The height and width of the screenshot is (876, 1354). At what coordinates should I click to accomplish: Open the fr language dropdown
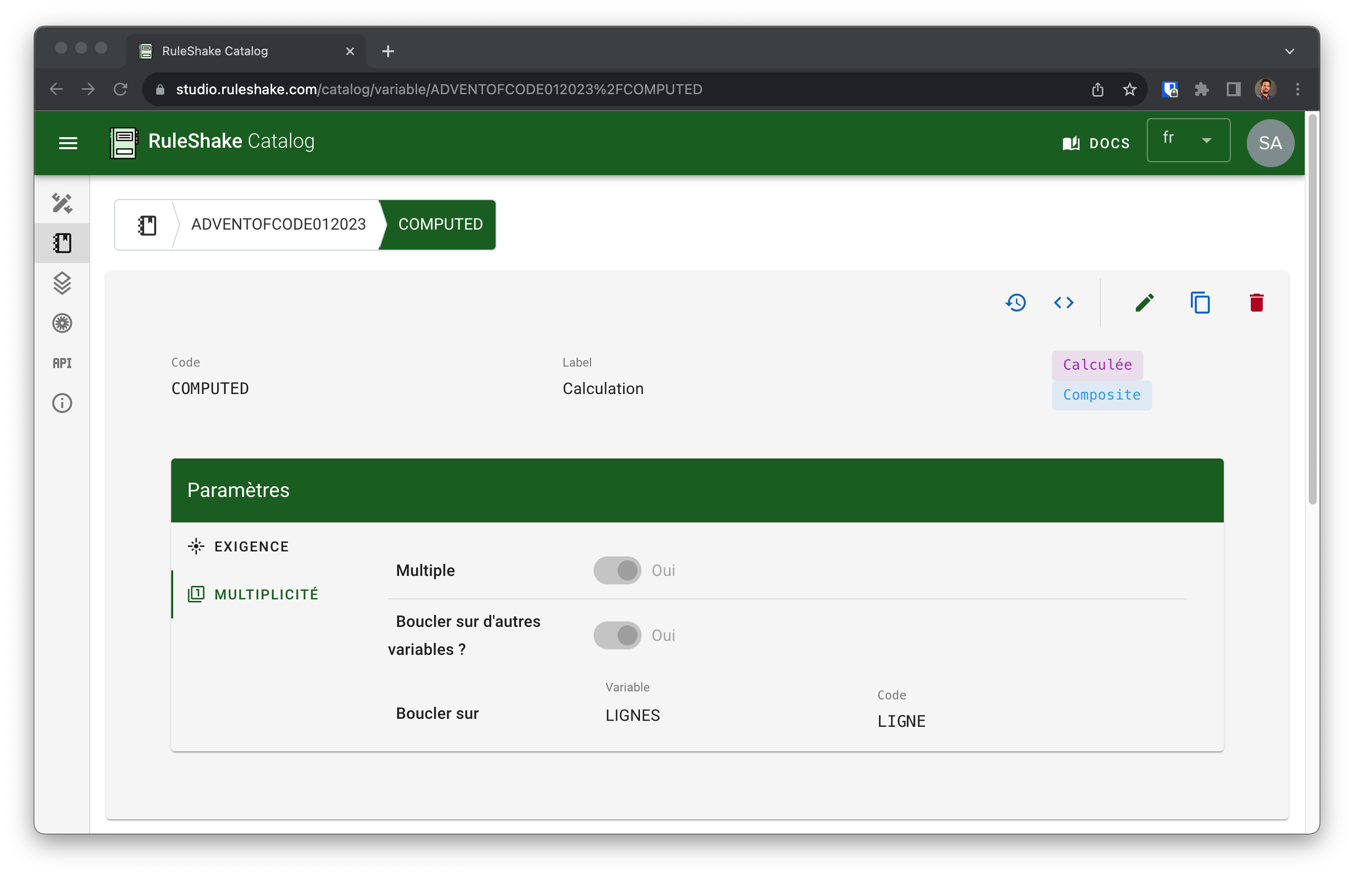pos(1188,141)
